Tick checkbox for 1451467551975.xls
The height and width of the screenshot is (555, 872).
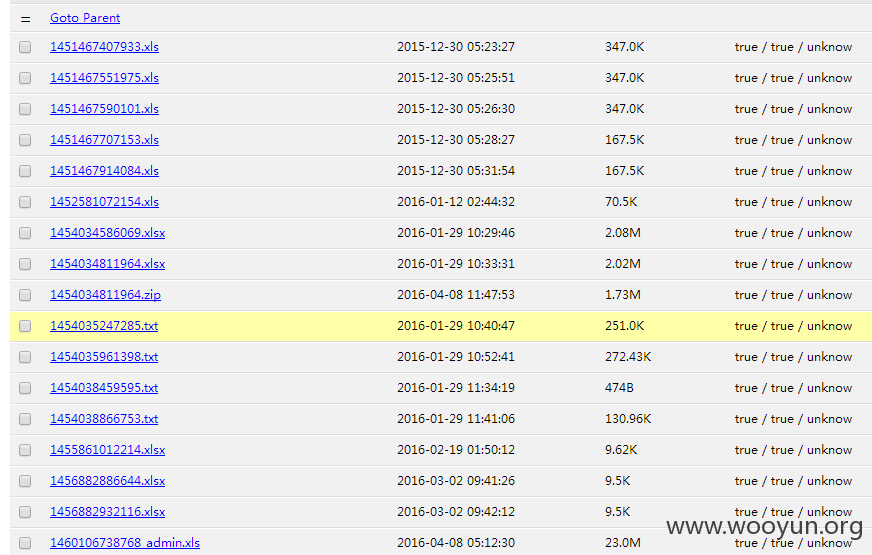coord(25,78)
